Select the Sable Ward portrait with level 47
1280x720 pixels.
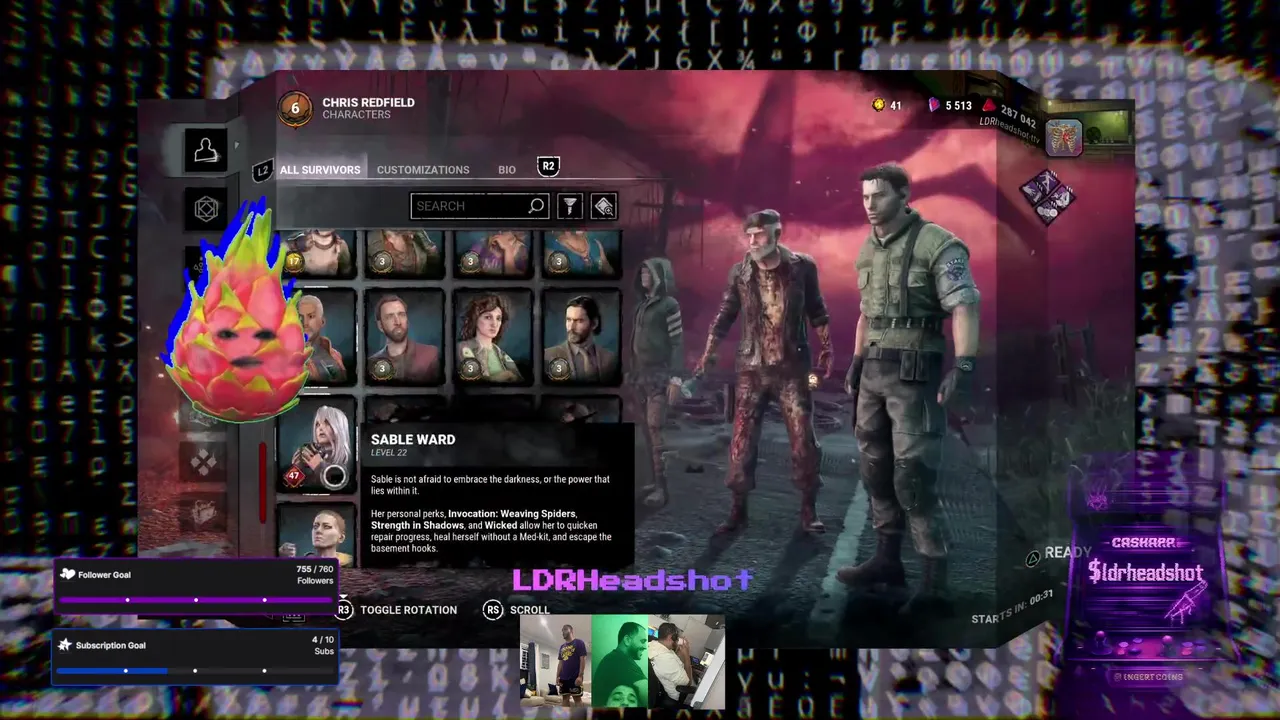317,445
